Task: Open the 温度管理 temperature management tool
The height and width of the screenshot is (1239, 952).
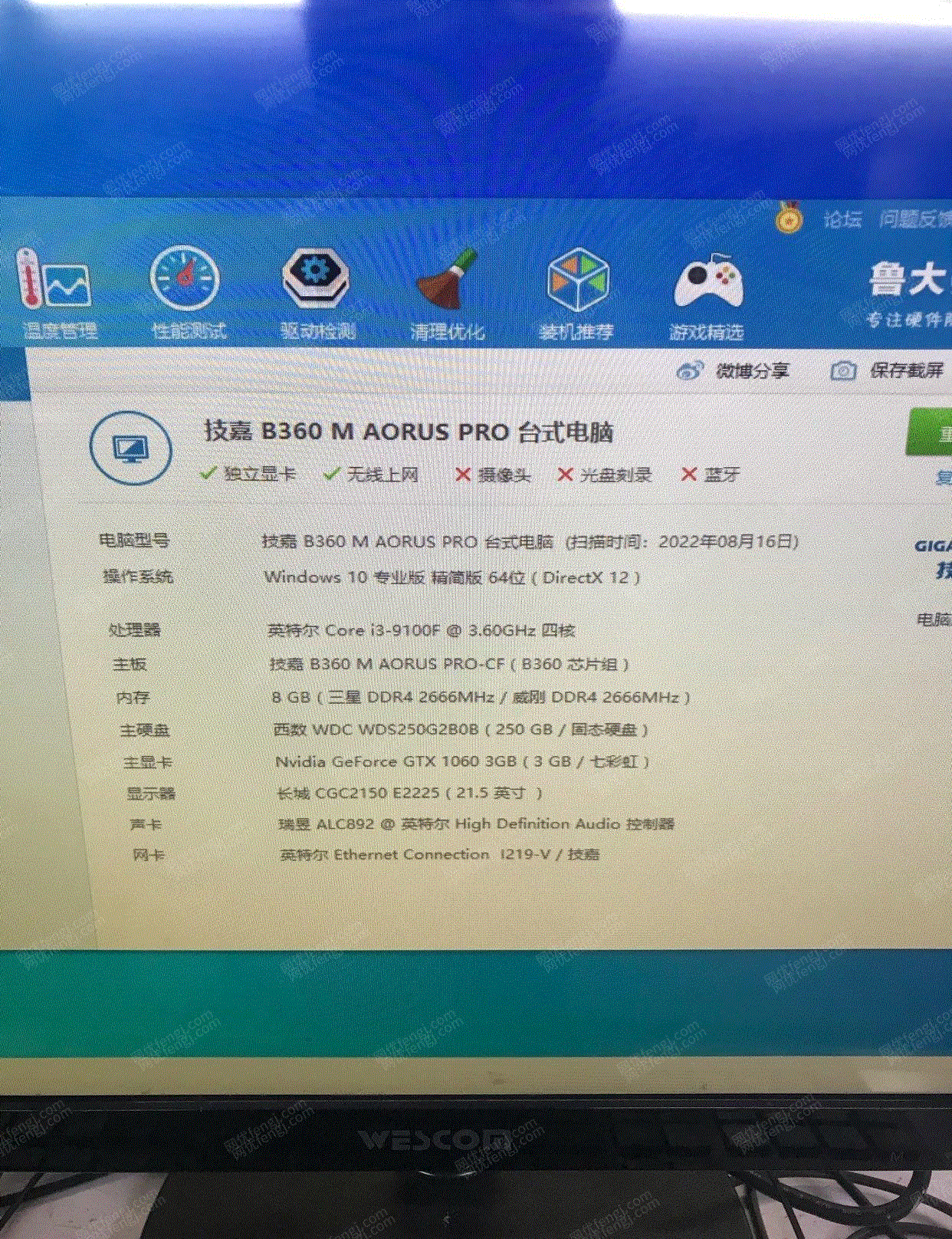Action: click(58, 294)
